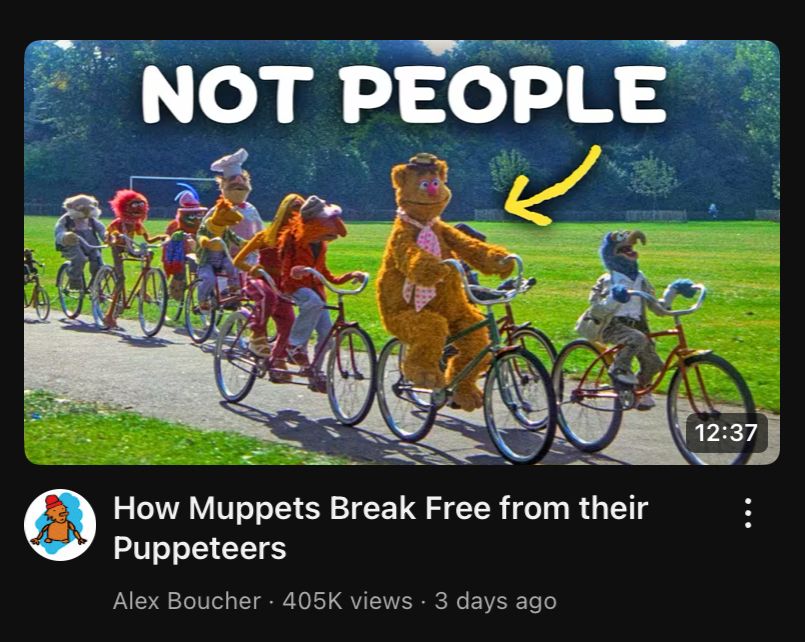Click the gray-haired Muppet at the line's rear
This screenshot has width=805, height=642.
click(79, 234)
